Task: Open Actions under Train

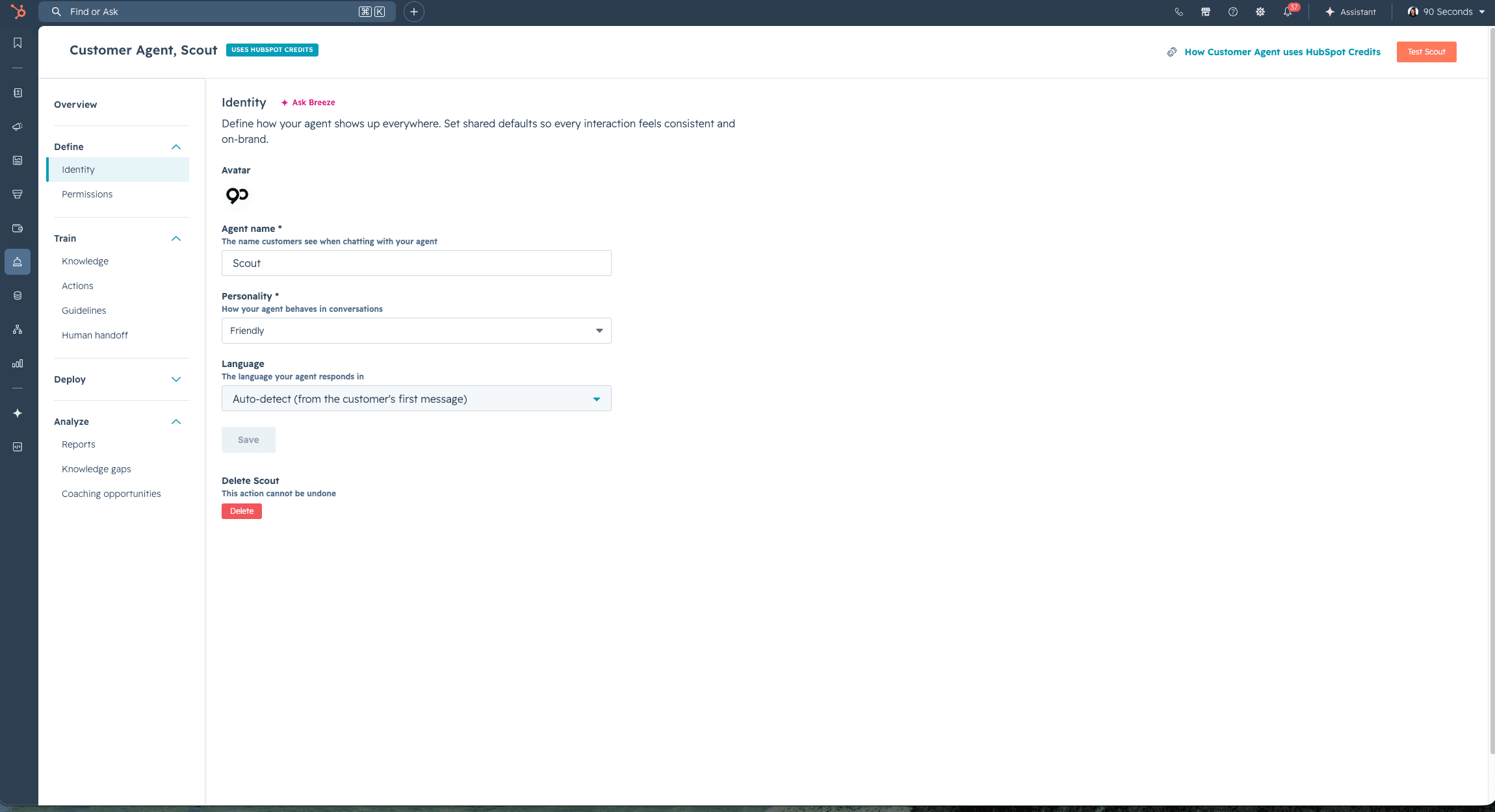Action: (x=77, y=286)
